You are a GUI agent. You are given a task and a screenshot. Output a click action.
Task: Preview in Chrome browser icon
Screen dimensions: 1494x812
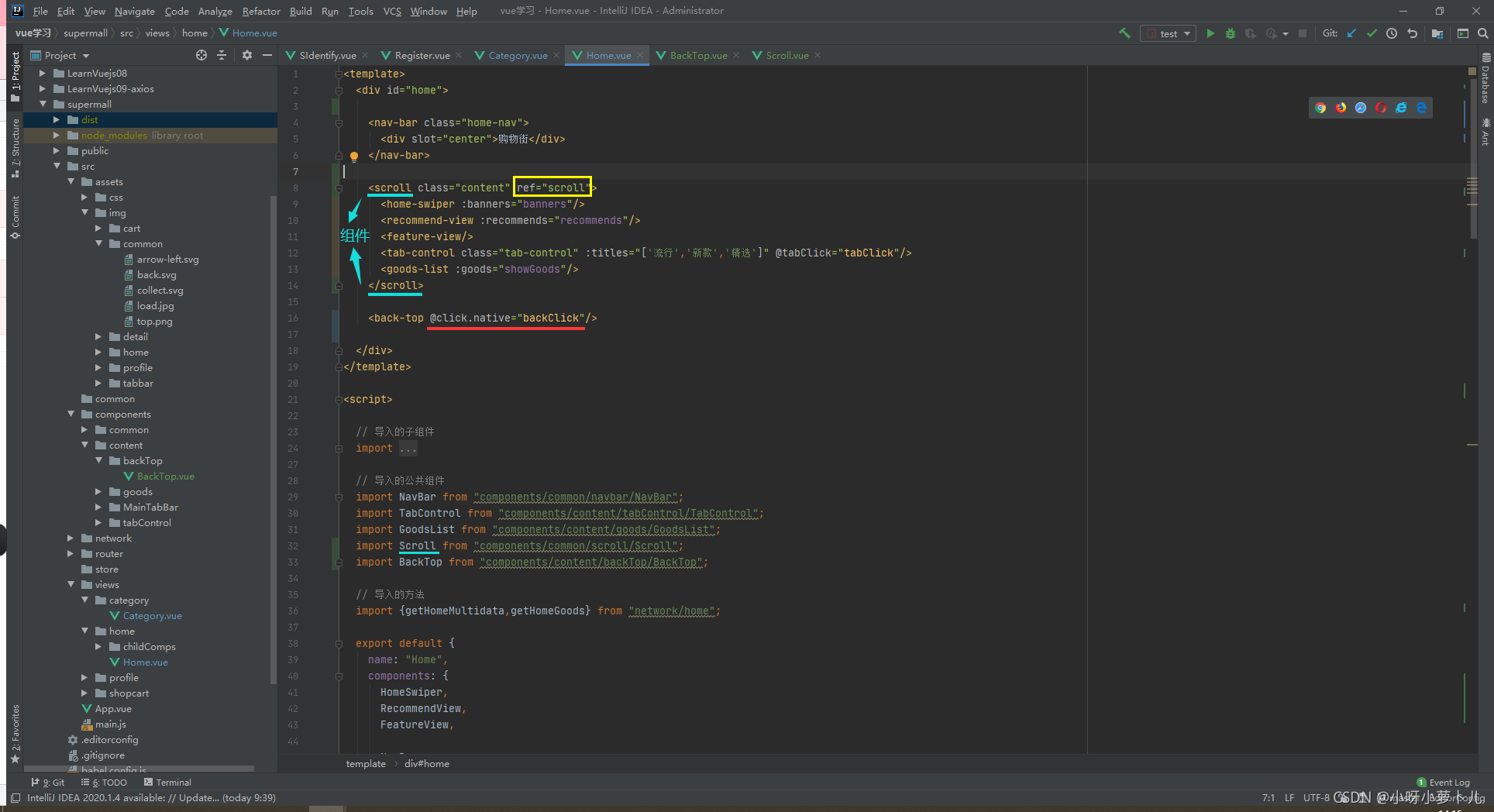[1320, 108]
